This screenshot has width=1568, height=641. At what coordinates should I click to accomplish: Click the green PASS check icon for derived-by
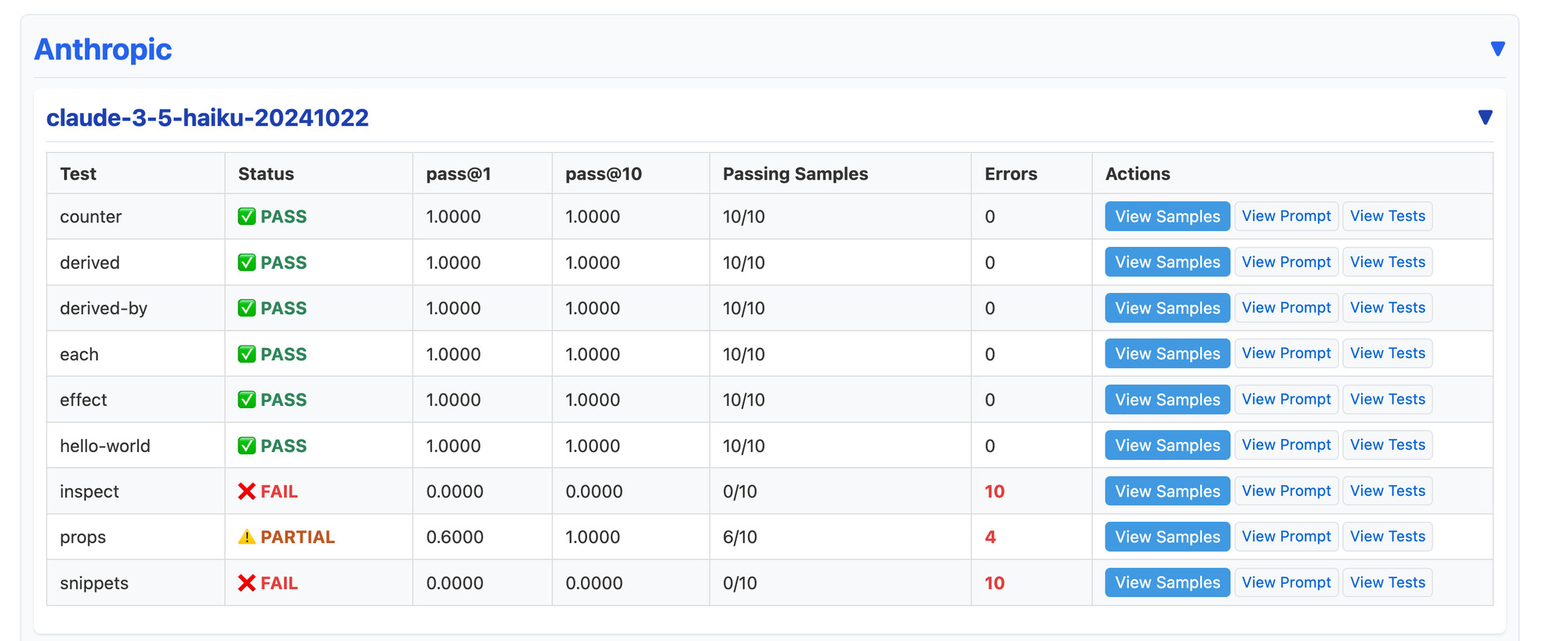click(247, 308)
